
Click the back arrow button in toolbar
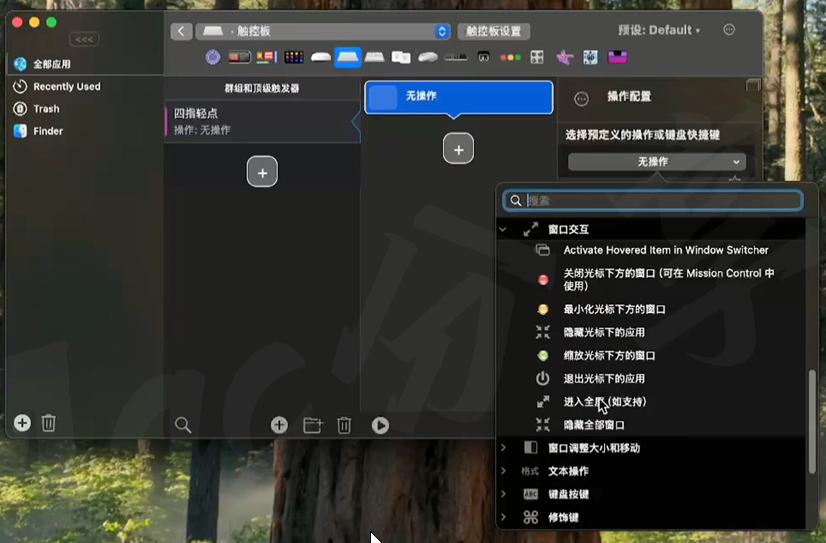tap(181, 31)
